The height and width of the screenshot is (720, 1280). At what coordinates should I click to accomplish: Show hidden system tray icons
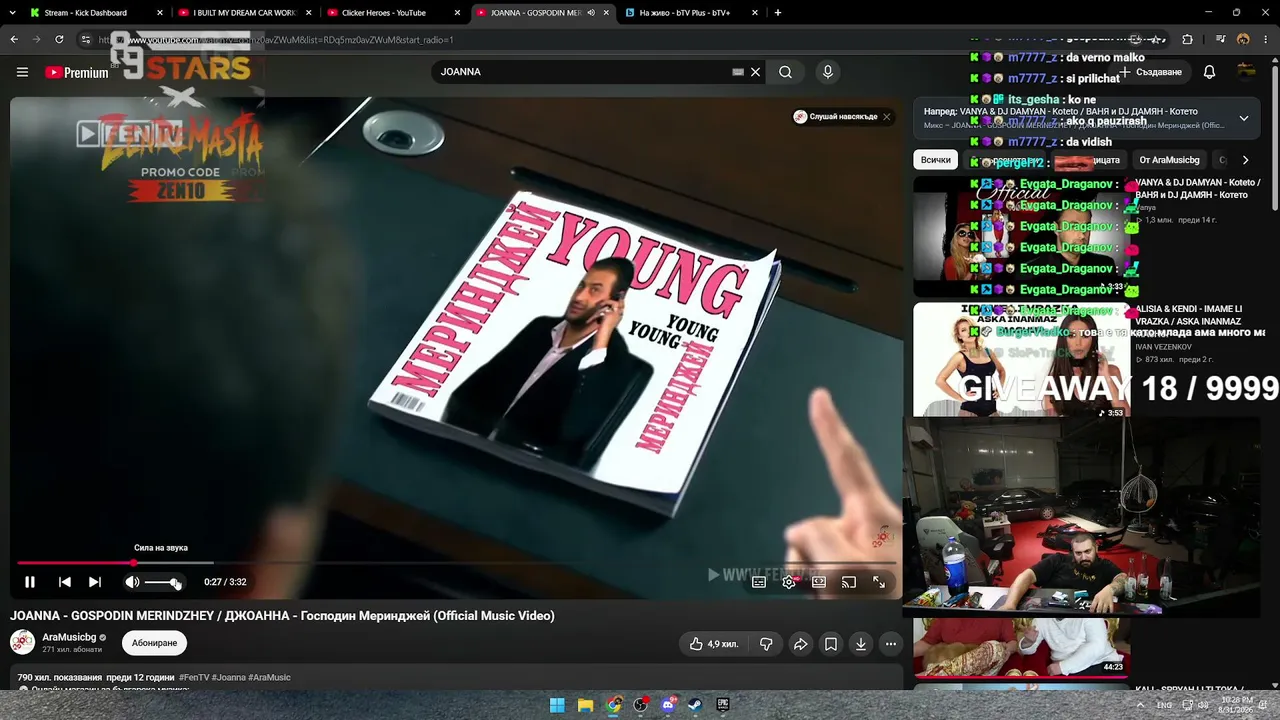tap(1141, 705)
